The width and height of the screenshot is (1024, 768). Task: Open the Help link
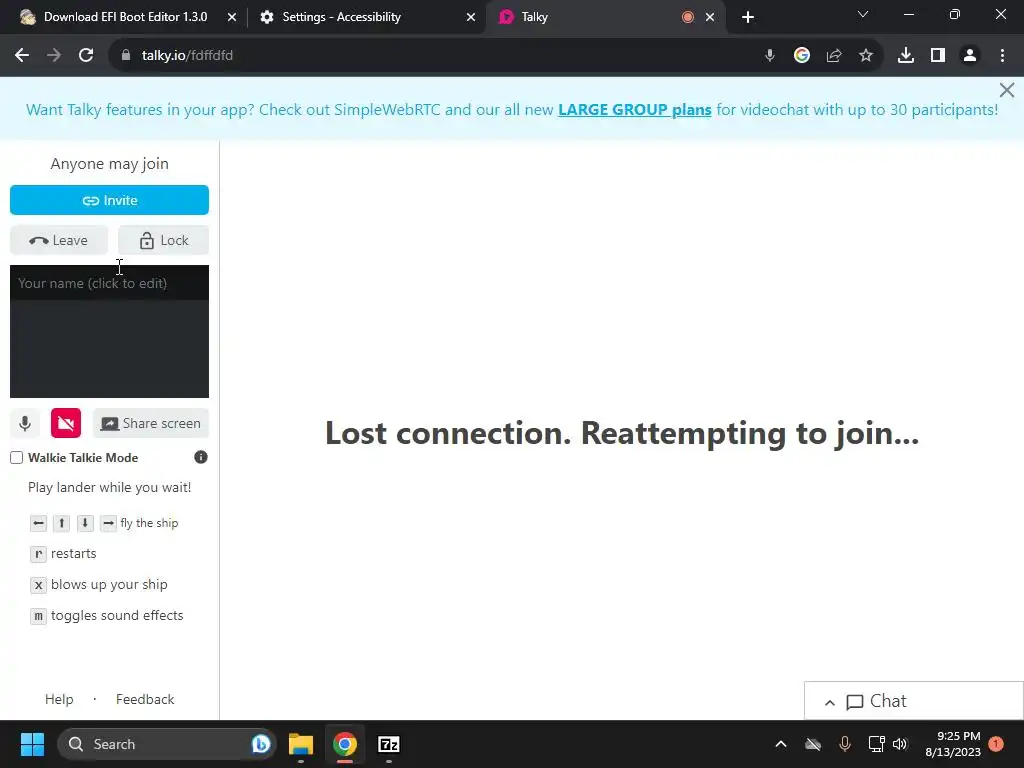click(x=59, y=699)
